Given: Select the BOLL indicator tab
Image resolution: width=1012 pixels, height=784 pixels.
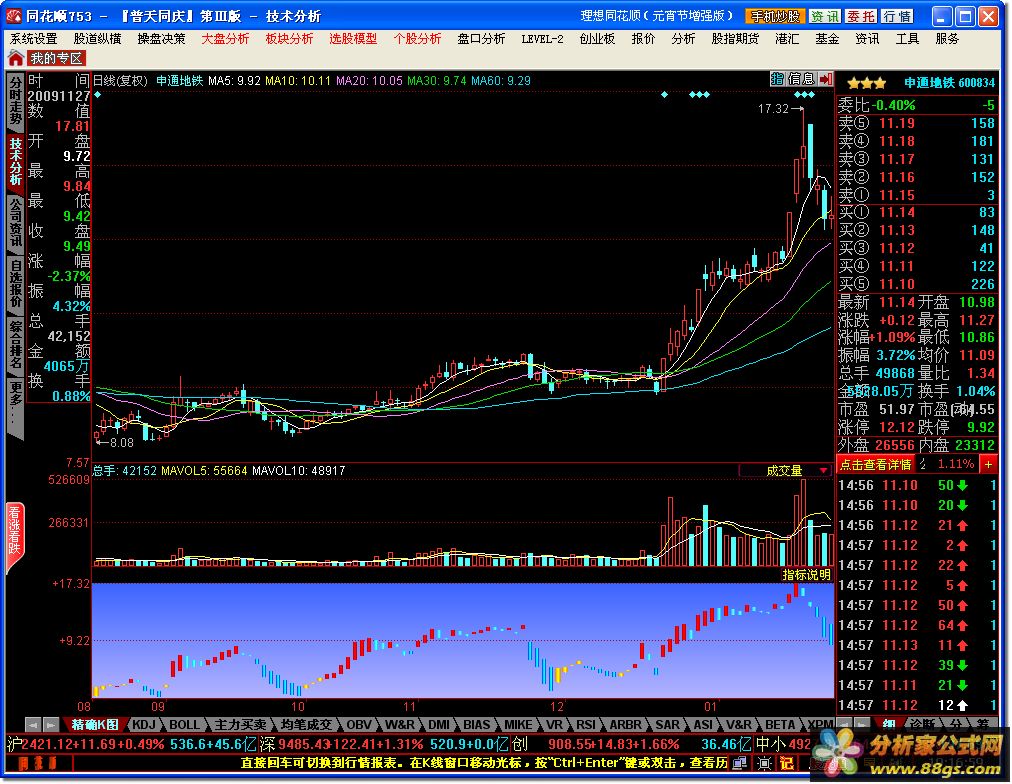Looking at the screenshot, I should [185, 725].
